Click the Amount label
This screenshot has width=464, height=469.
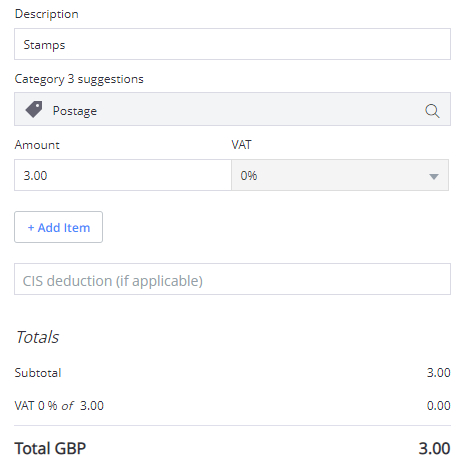pos(37,145)
